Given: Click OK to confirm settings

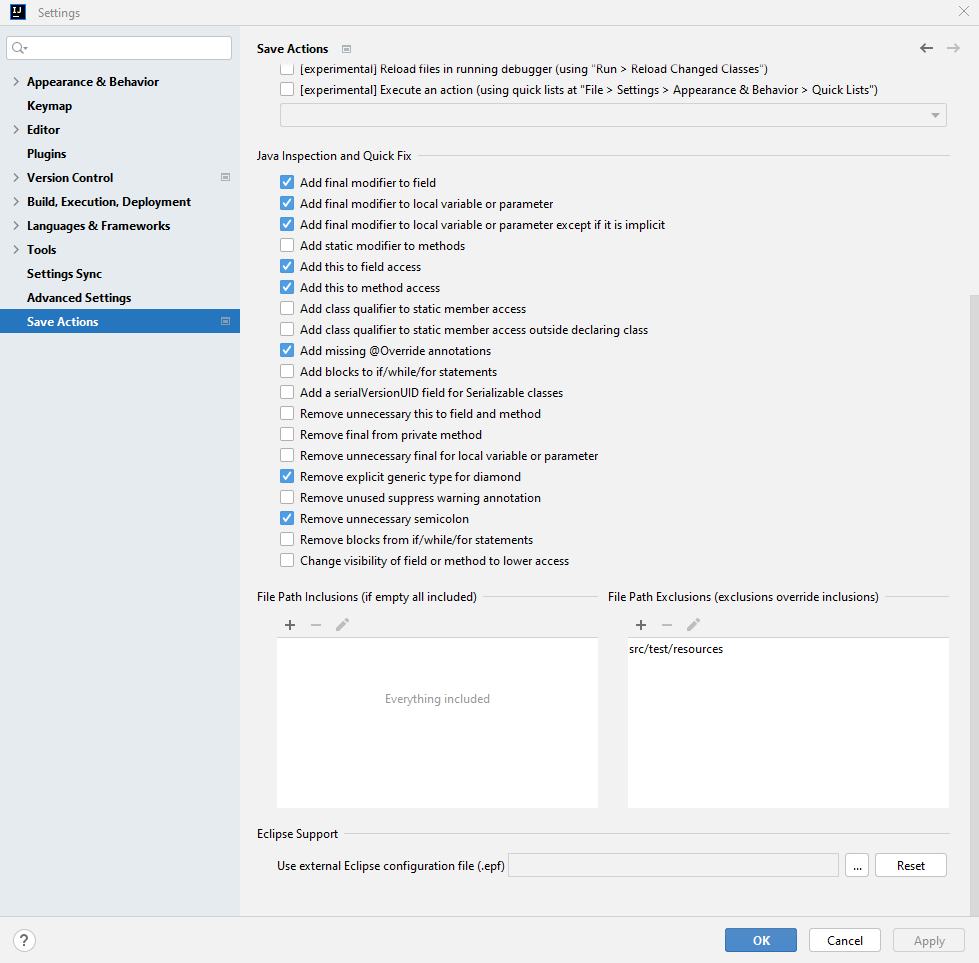Looking at the screenshot, I should 760,940.
